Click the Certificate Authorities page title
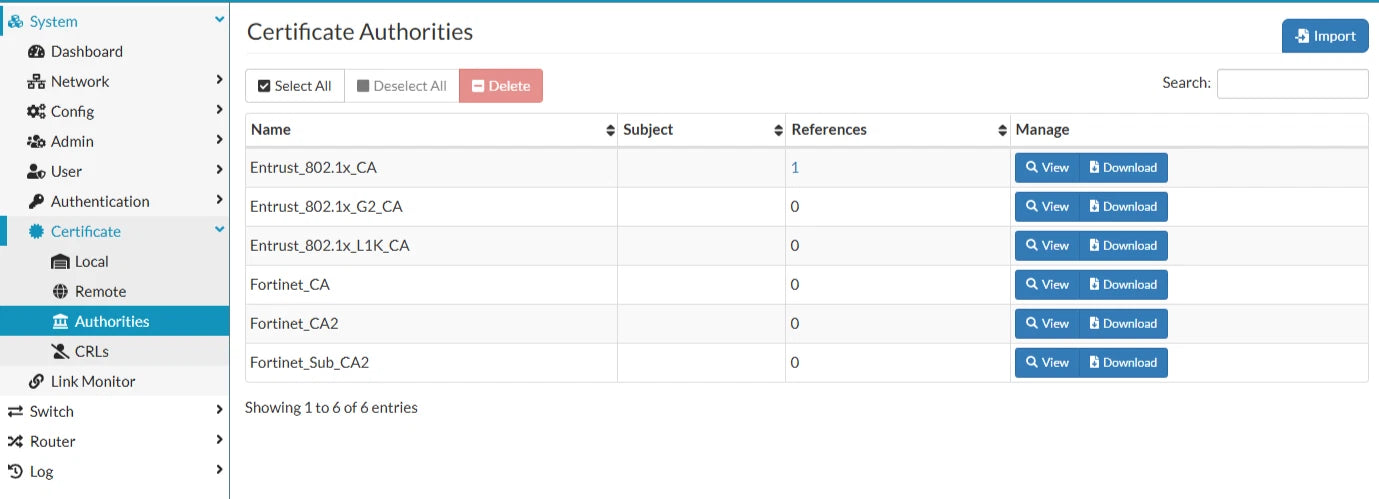1379x499 pixels. tap(360, 32)
